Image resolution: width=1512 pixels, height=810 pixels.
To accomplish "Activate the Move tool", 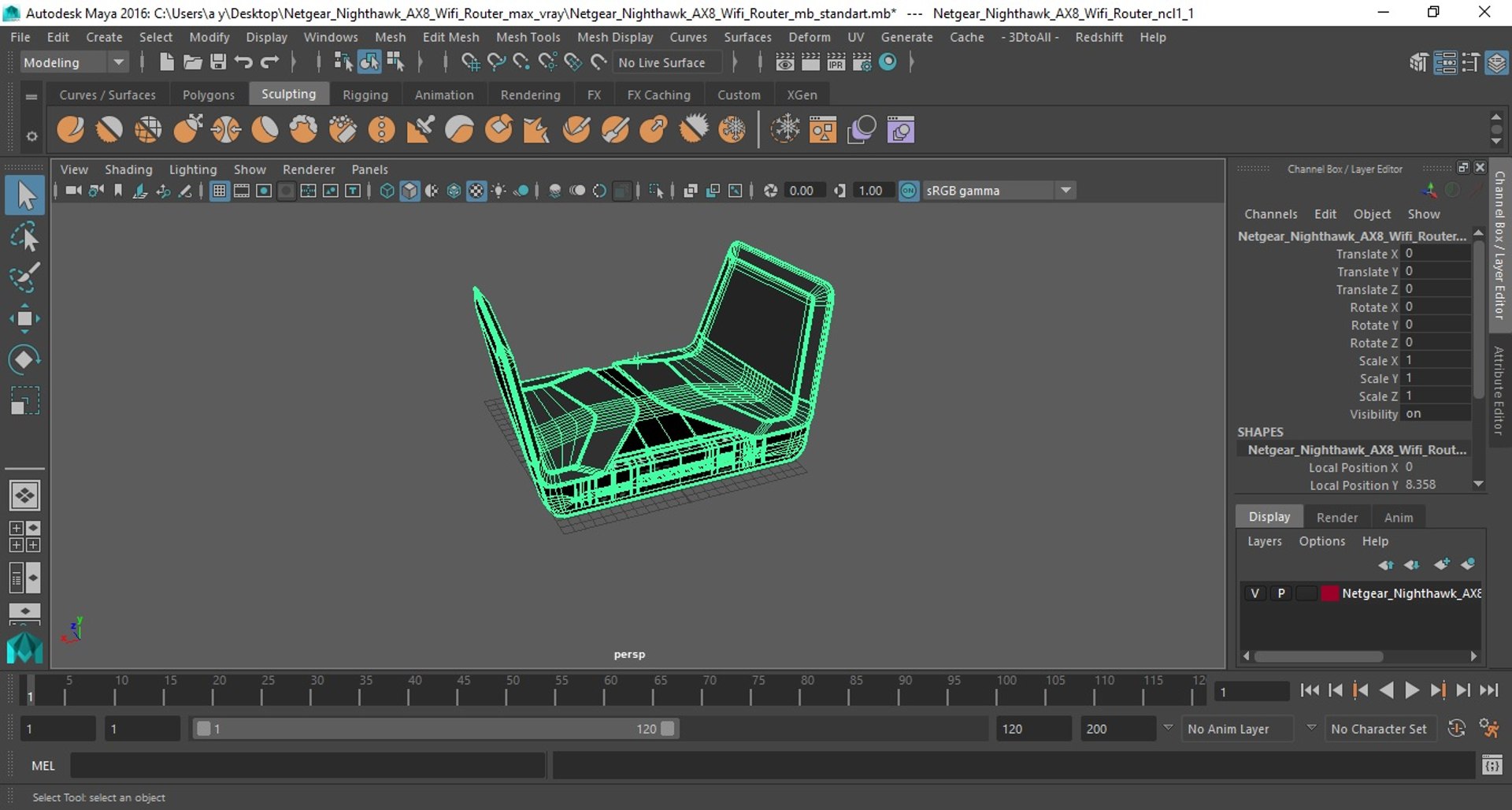I will (x=24, y=318).
